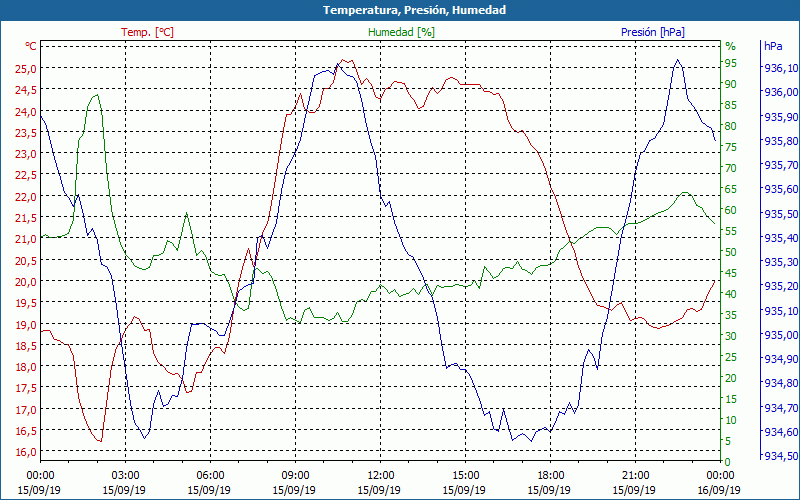Click the "20,5" temperature axis value
Screen dimensions: 800x500
pos(27,260)
